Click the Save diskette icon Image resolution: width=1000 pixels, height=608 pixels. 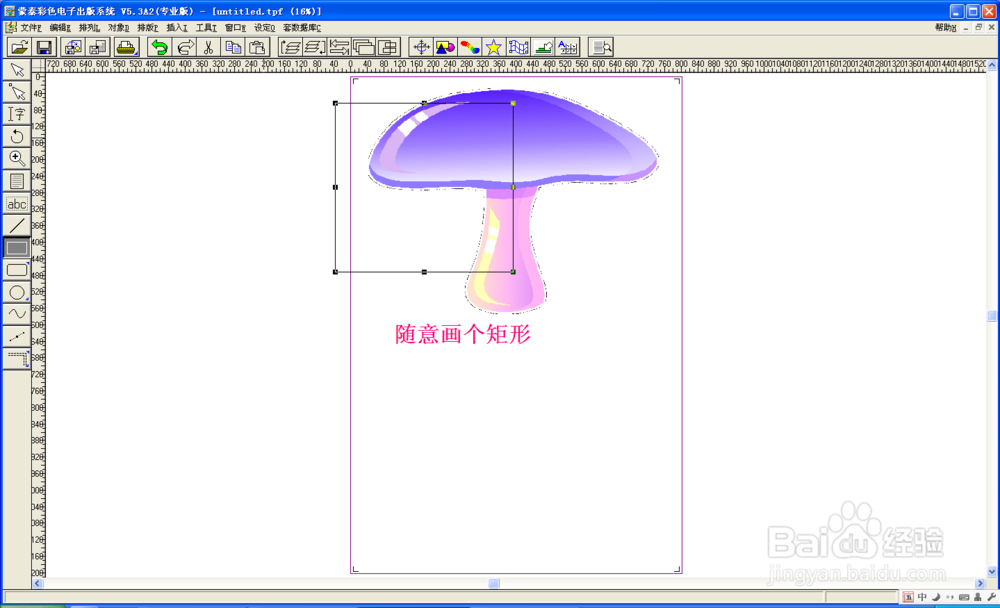(44, 46)
